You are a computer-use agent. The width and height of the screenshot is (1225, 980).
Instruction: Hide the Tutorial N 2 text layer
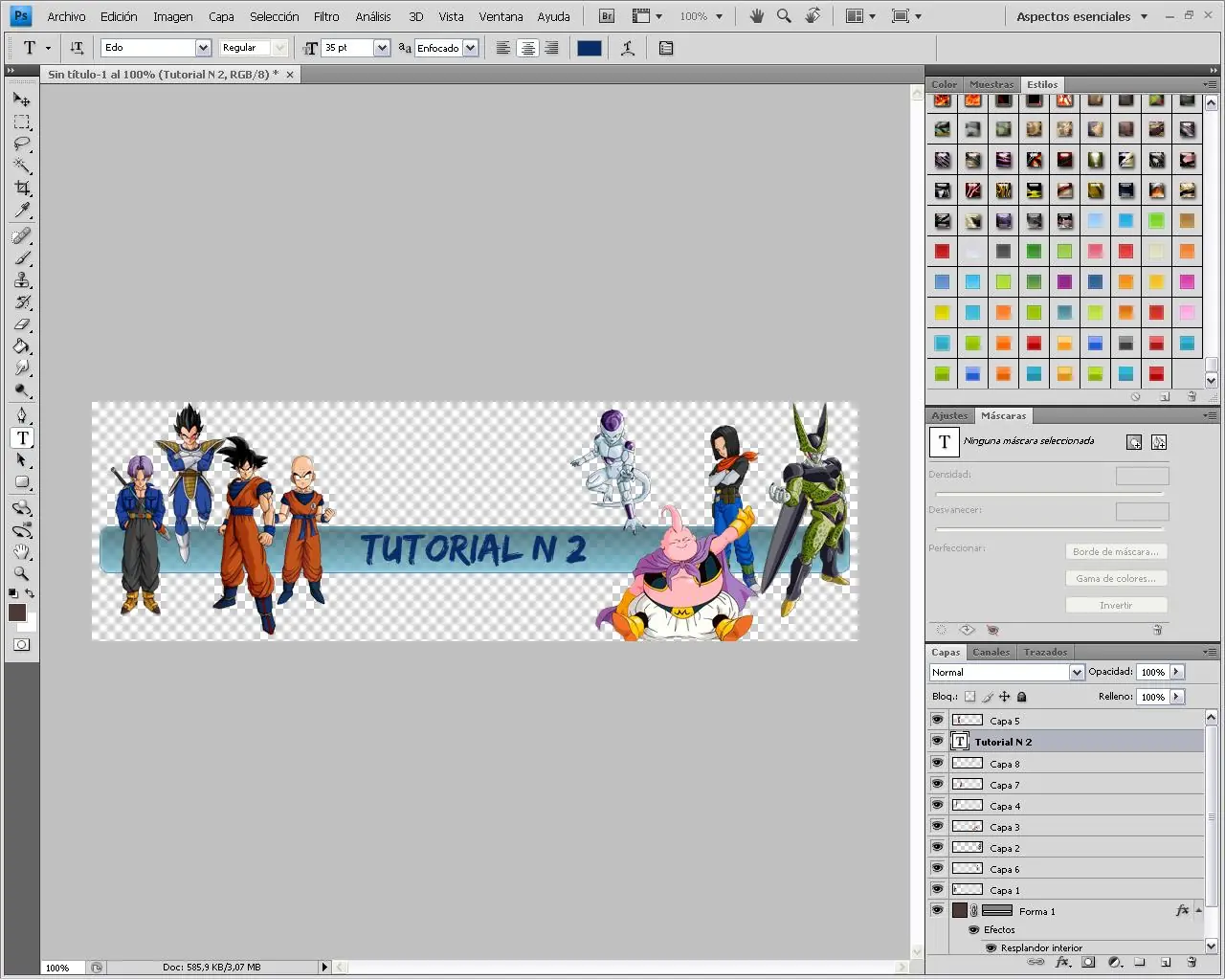point(938,741)
